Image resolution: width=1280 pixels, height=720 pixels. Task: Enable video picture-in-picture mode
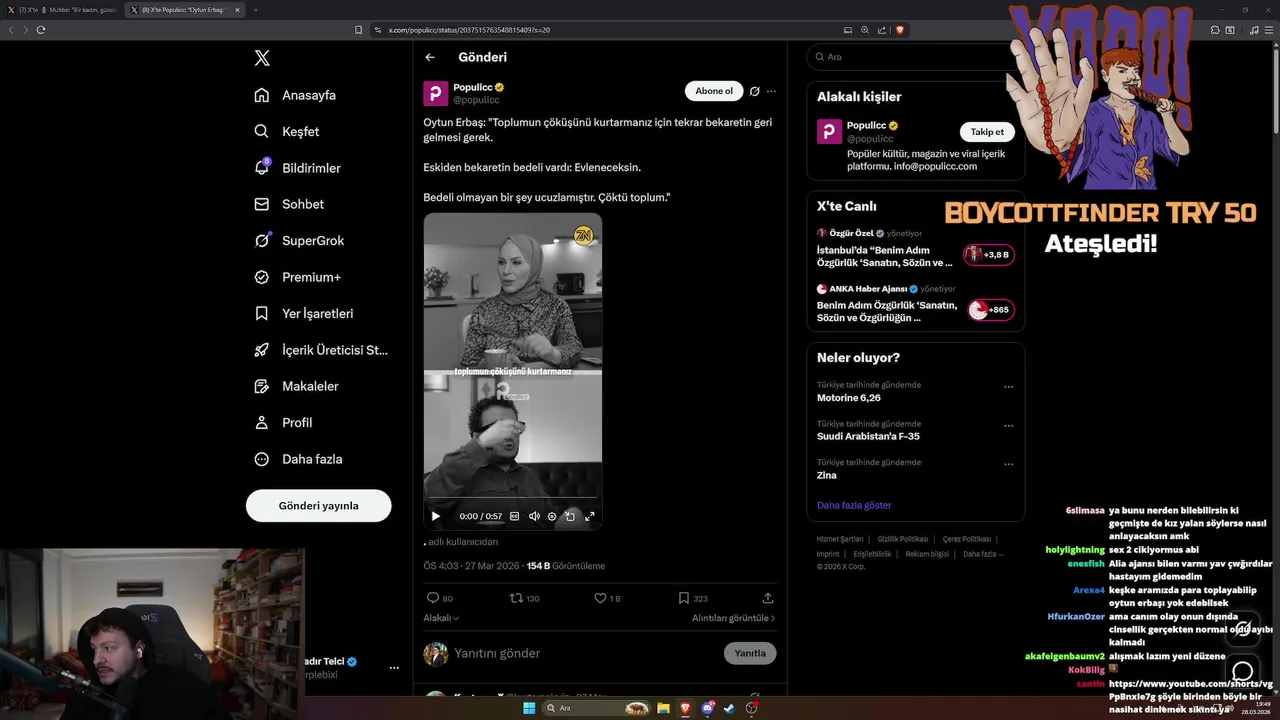pos(570,516)
